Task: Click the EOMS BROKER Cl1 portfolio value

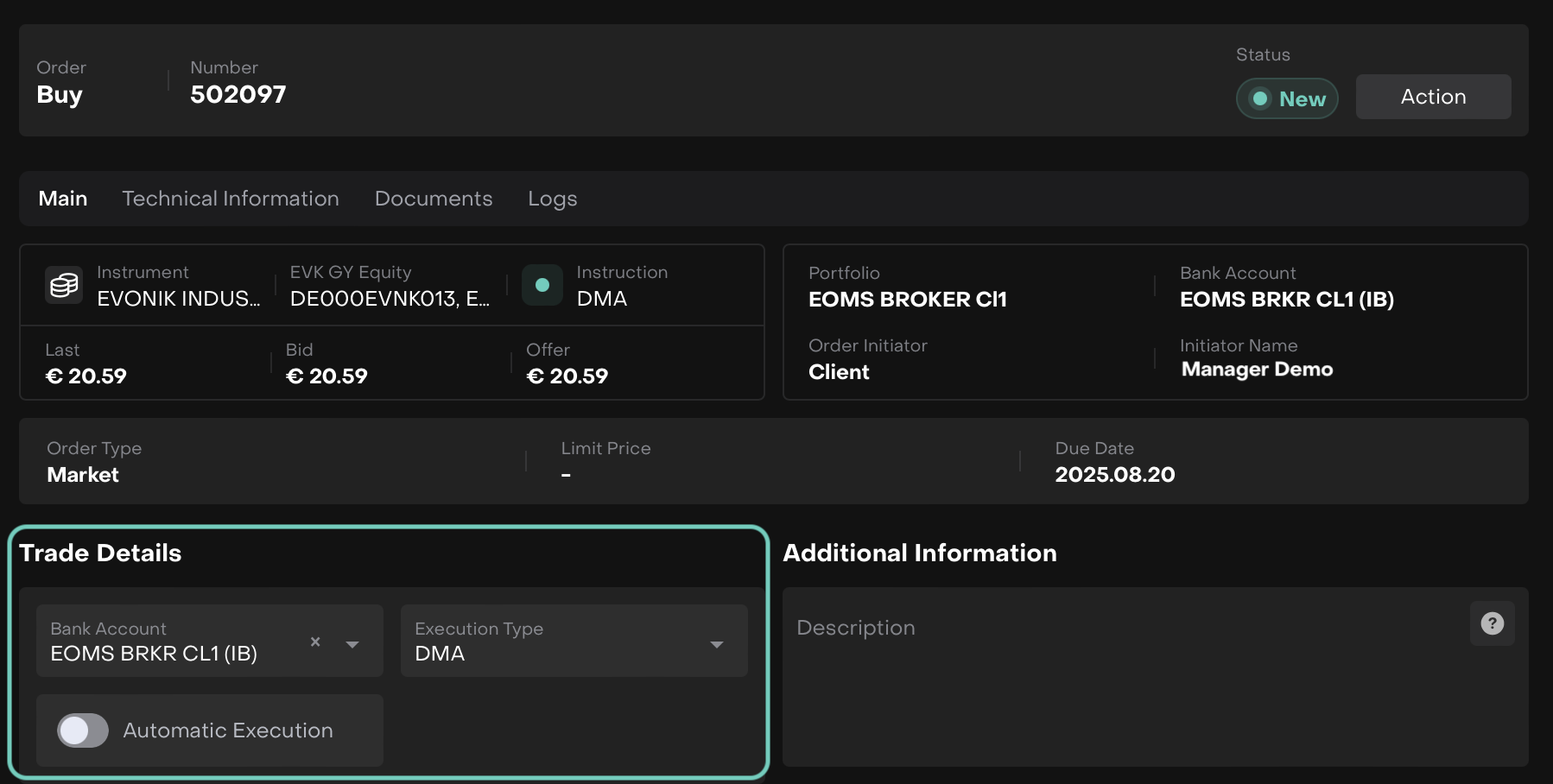Action: 907,300
